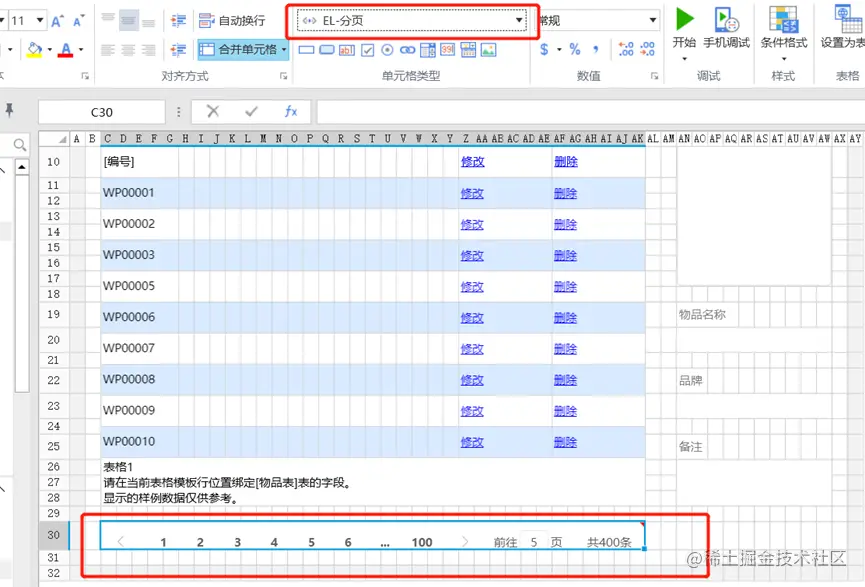865x587 pixels.
Task: Click the indent icon beside 合并单元格
Action: click(178, 50)
